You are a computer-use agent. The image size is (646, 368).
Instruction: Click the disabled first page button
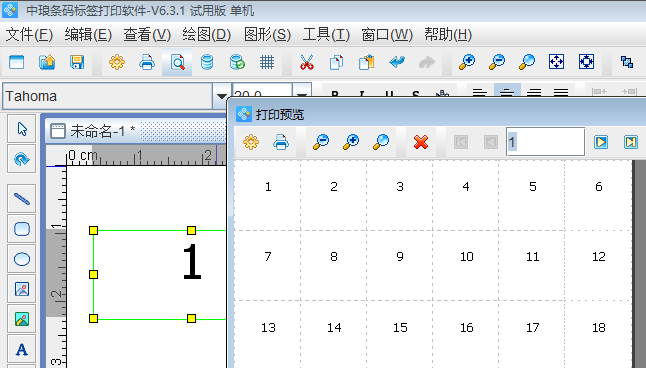pos(461,142)
